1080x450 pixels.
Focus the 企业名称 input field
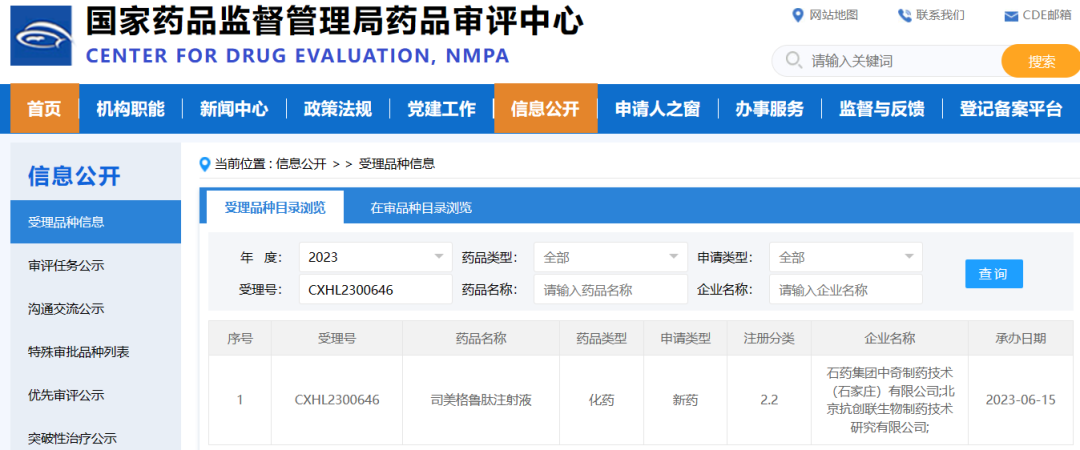pyautogui.click(x=846, y=289)
